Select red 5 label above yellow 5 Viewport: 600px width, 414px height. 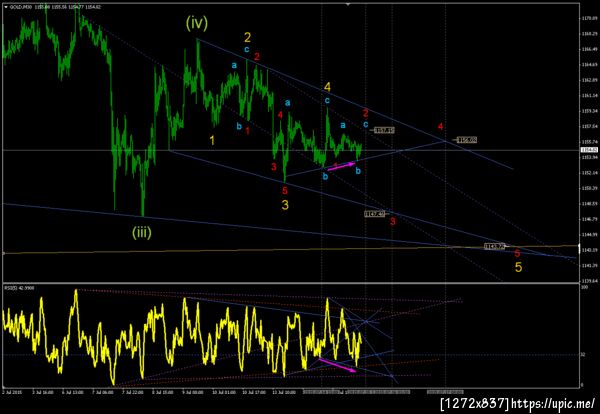(x=517, y=253)
